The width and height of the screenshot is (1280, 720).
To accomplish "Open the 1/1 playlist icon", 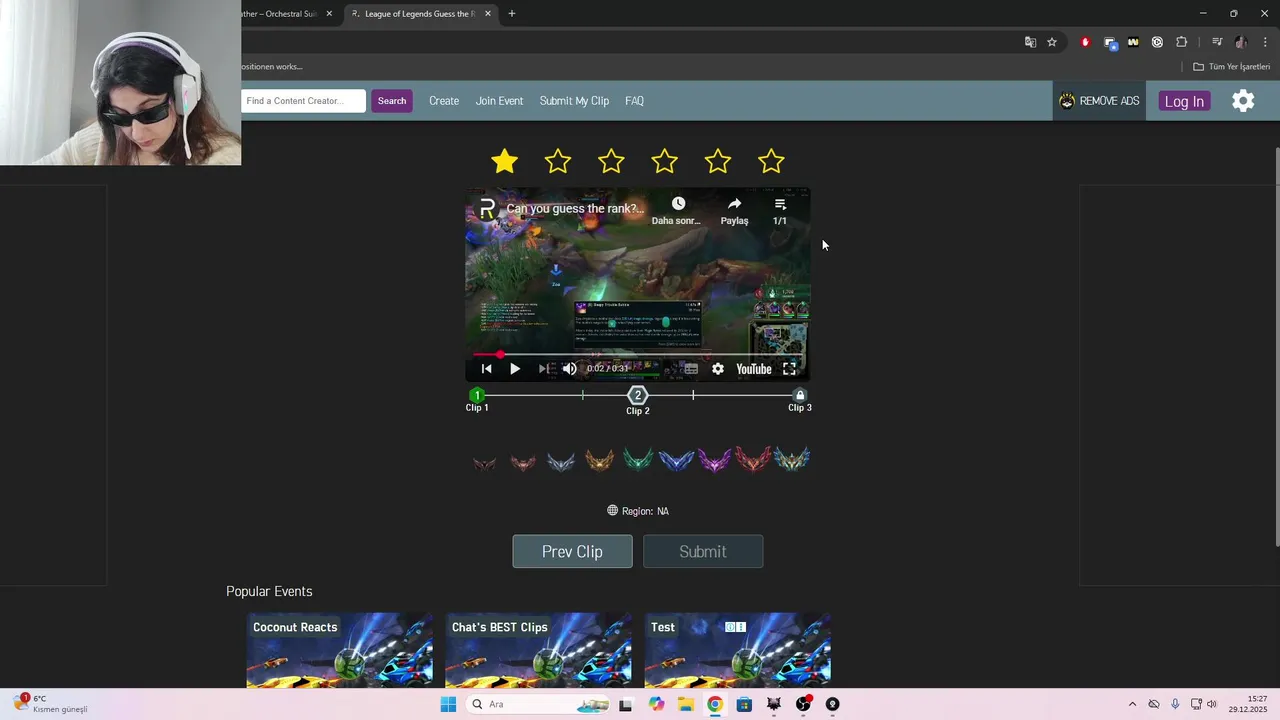I will pyautogui.click(x=780, y=204).
